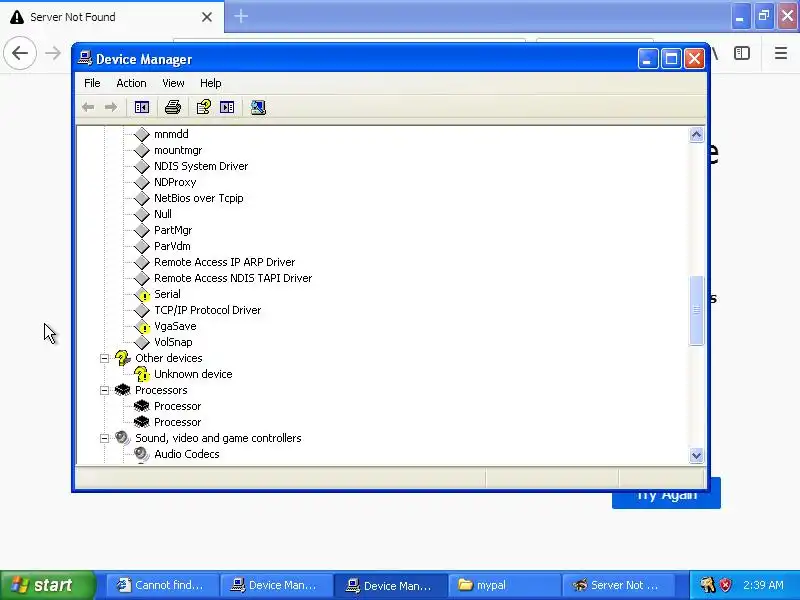Click the Back arrow in Device Manager toolbar
The image size is (800, 600).
pos(88,107)
